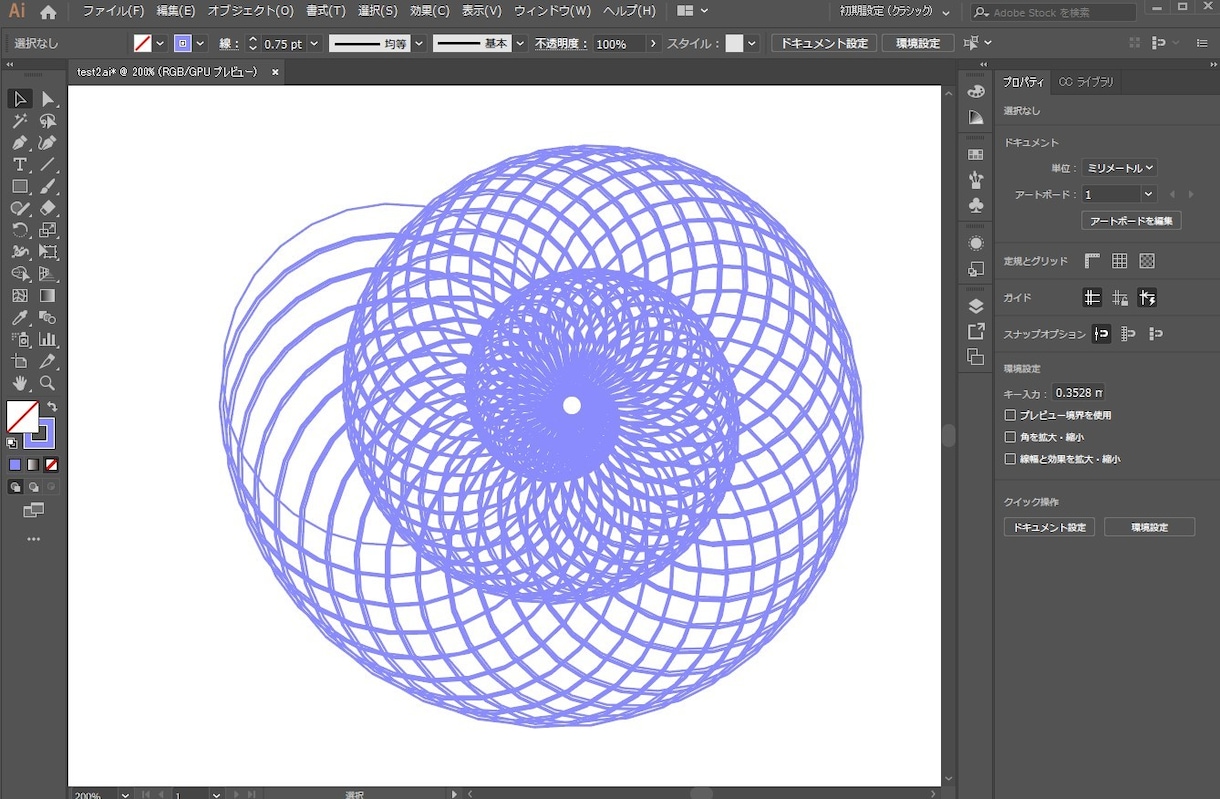This screenshot has width=1220, height=799.
Task: Select the Hand tool
Action: tap(19, 383)
